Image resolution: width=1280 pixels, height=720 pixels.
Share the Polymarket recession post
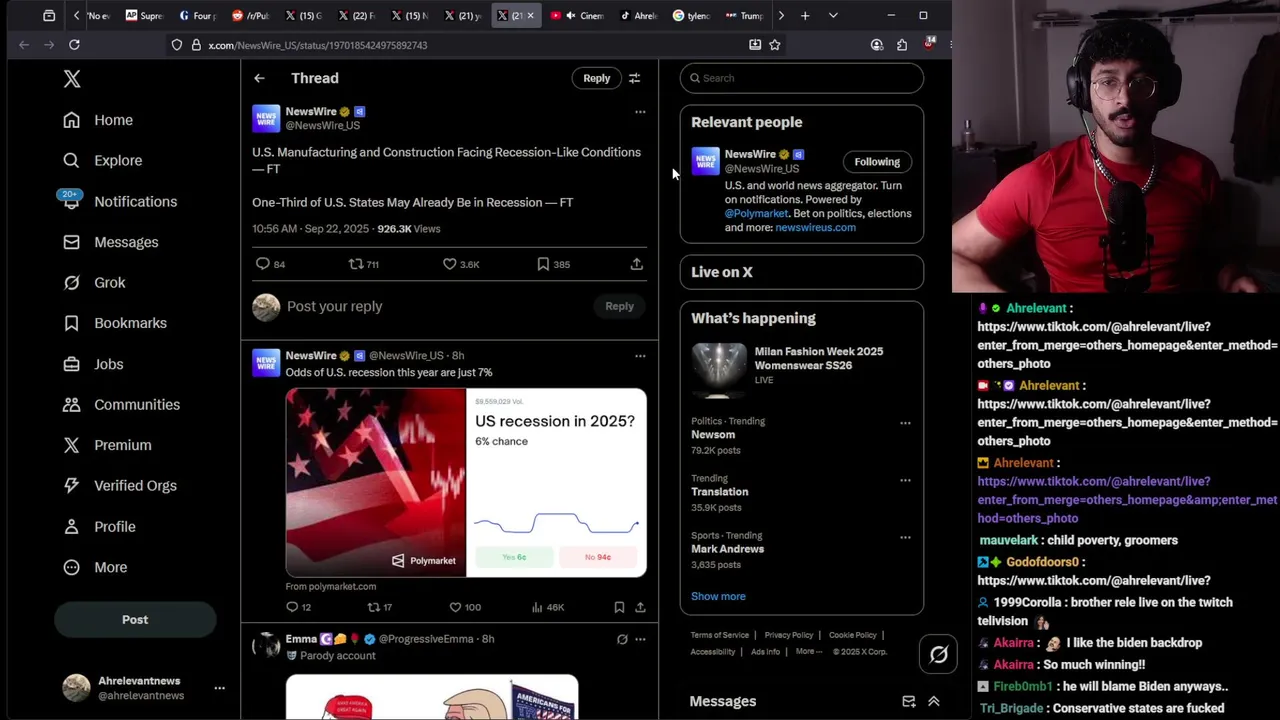point(640,607)
